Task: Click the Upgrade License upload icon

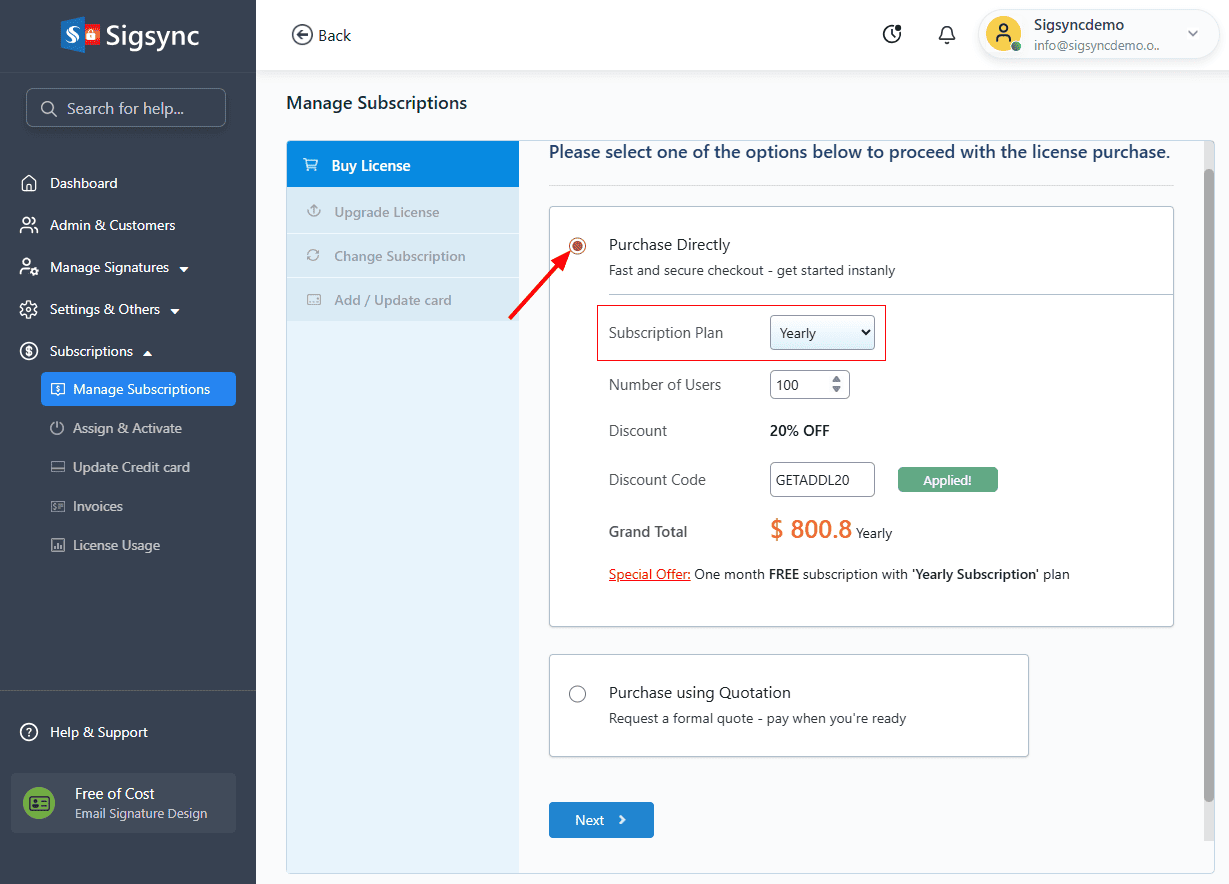Action: [313, 211]
